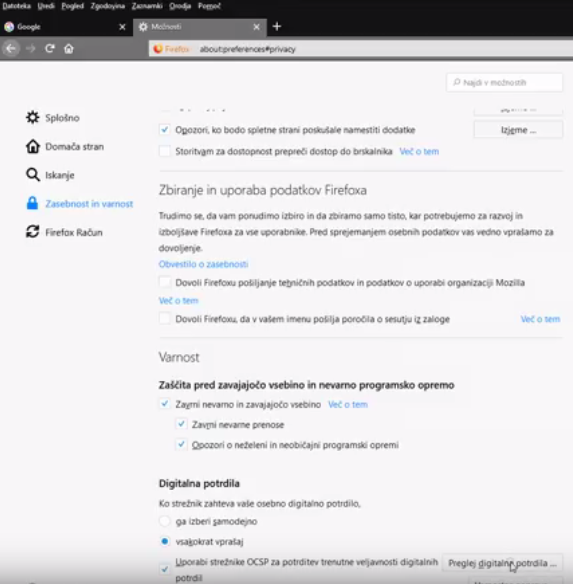Image resolution: width=573 pixels, height=584 pixels.
Task: Uncheck Opozori, ko bodo spletne strani poskušale namestiti dodatke
Action: pyautogui.click(x=164, y=130)
